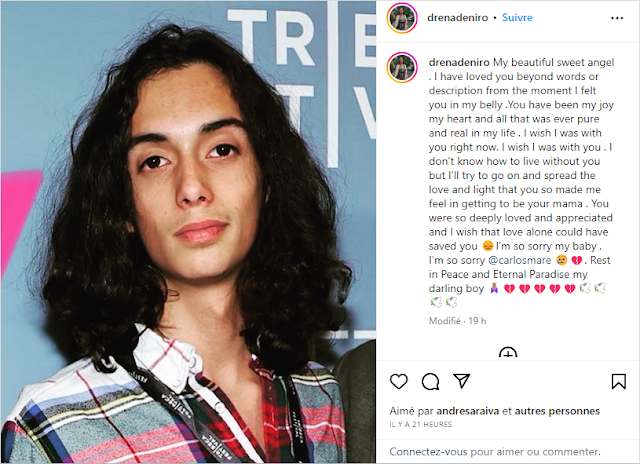Show the autres personnes likes list
640x464 pixels.
(557, 411)
